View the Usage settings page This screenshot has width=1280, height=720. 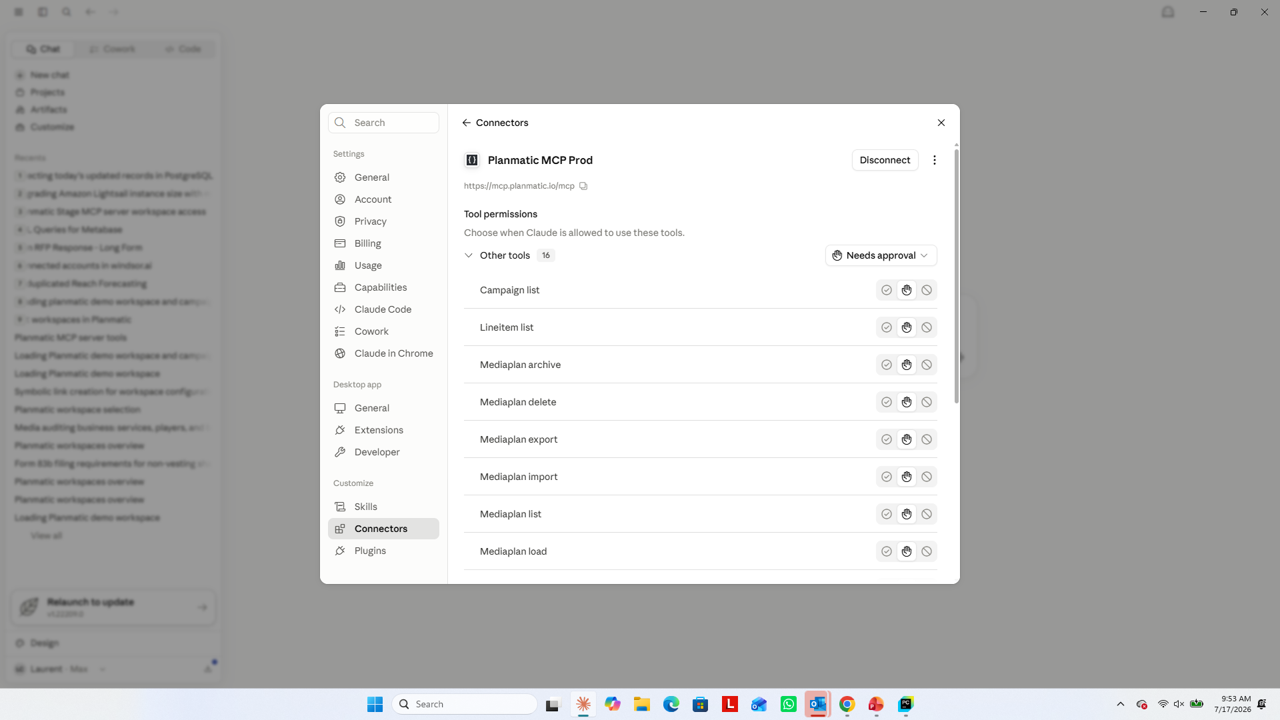(x=384, y=265)
